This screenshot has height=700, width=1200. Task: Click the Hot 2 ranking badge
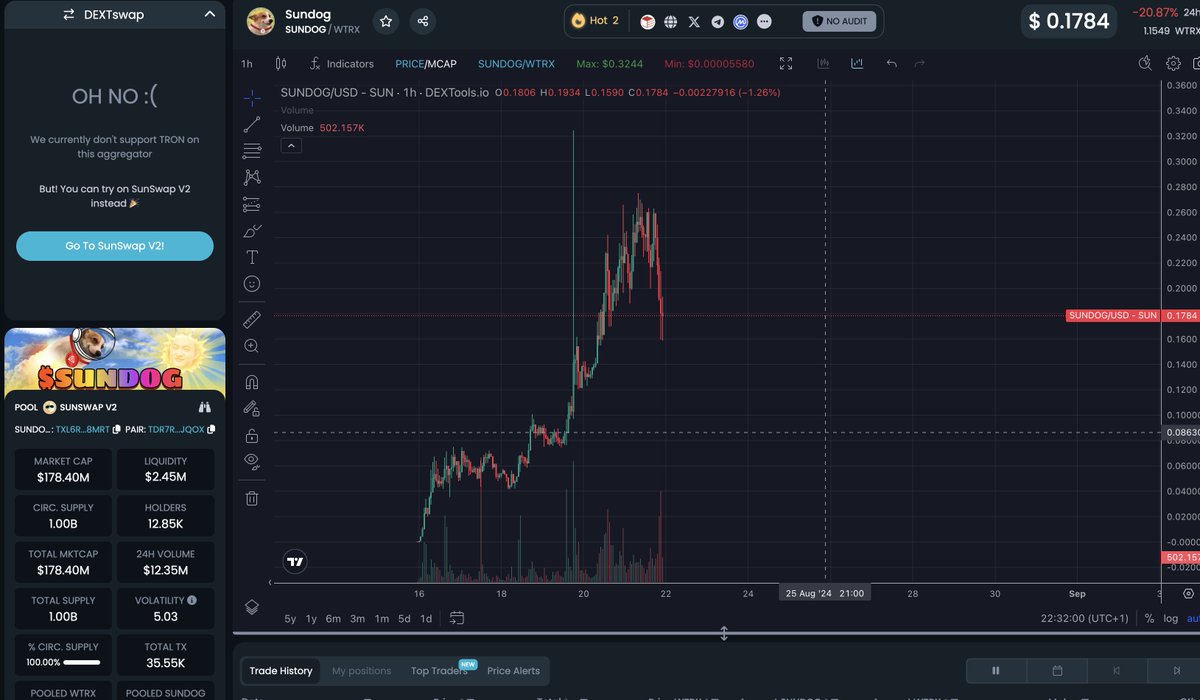[x=596, y=21]
